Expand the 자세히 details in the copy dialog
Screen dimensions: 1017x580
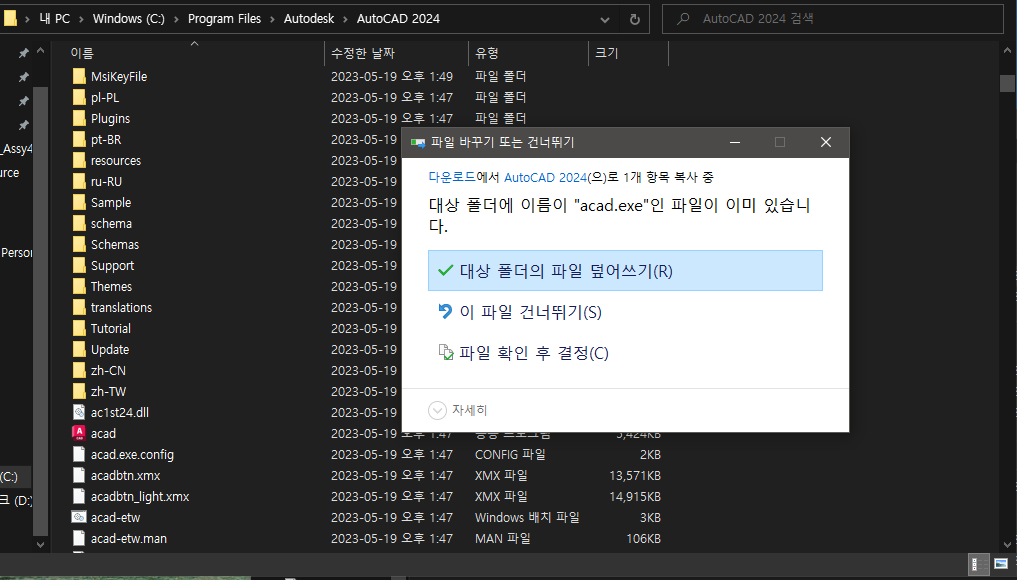tap(457, 409)
